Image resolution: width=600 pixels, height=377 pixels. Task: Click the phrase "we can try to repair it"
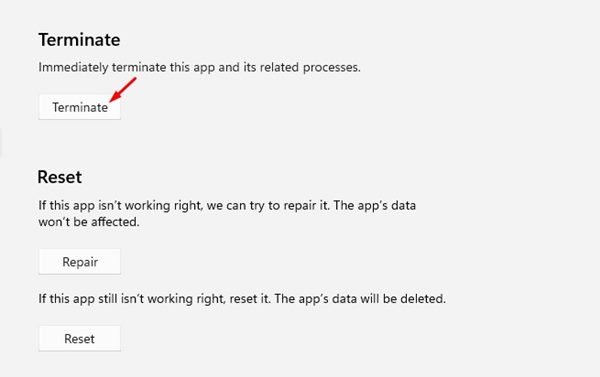268,206
